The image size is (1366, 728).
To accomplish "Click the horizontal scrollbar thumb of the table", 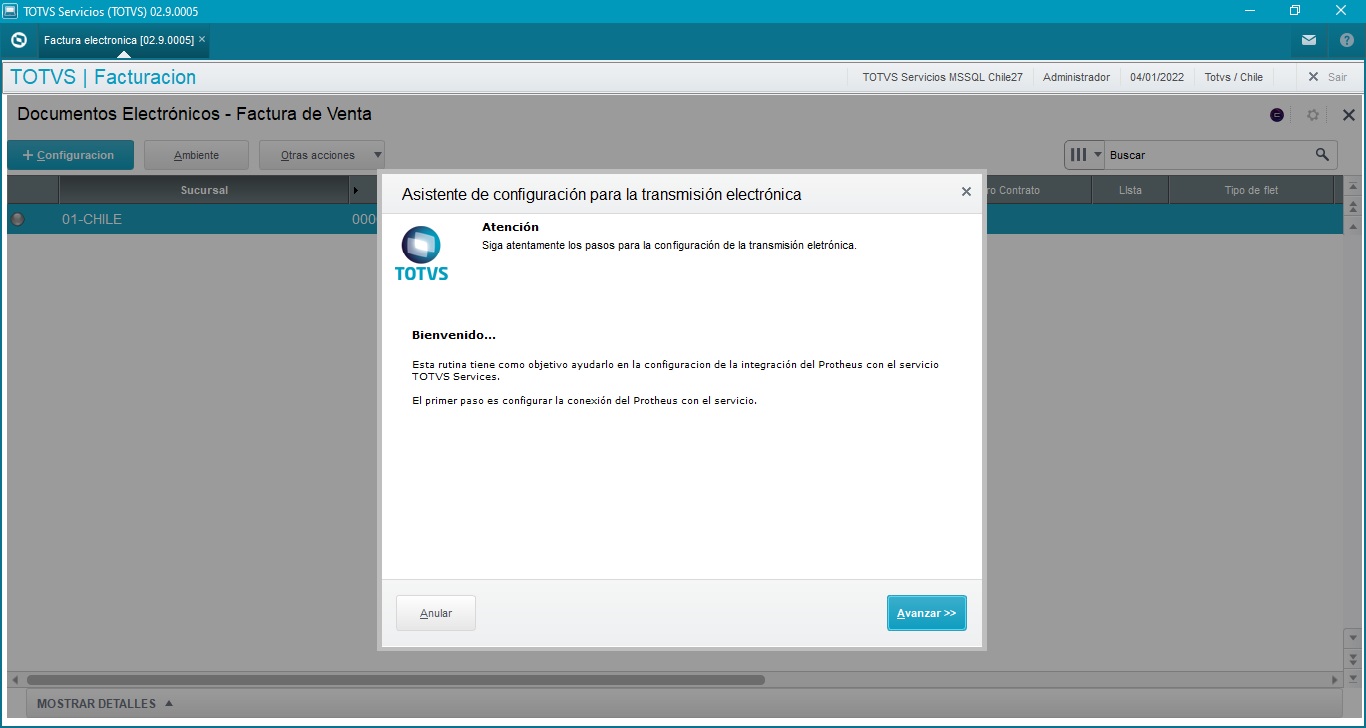I will point(396,680).
